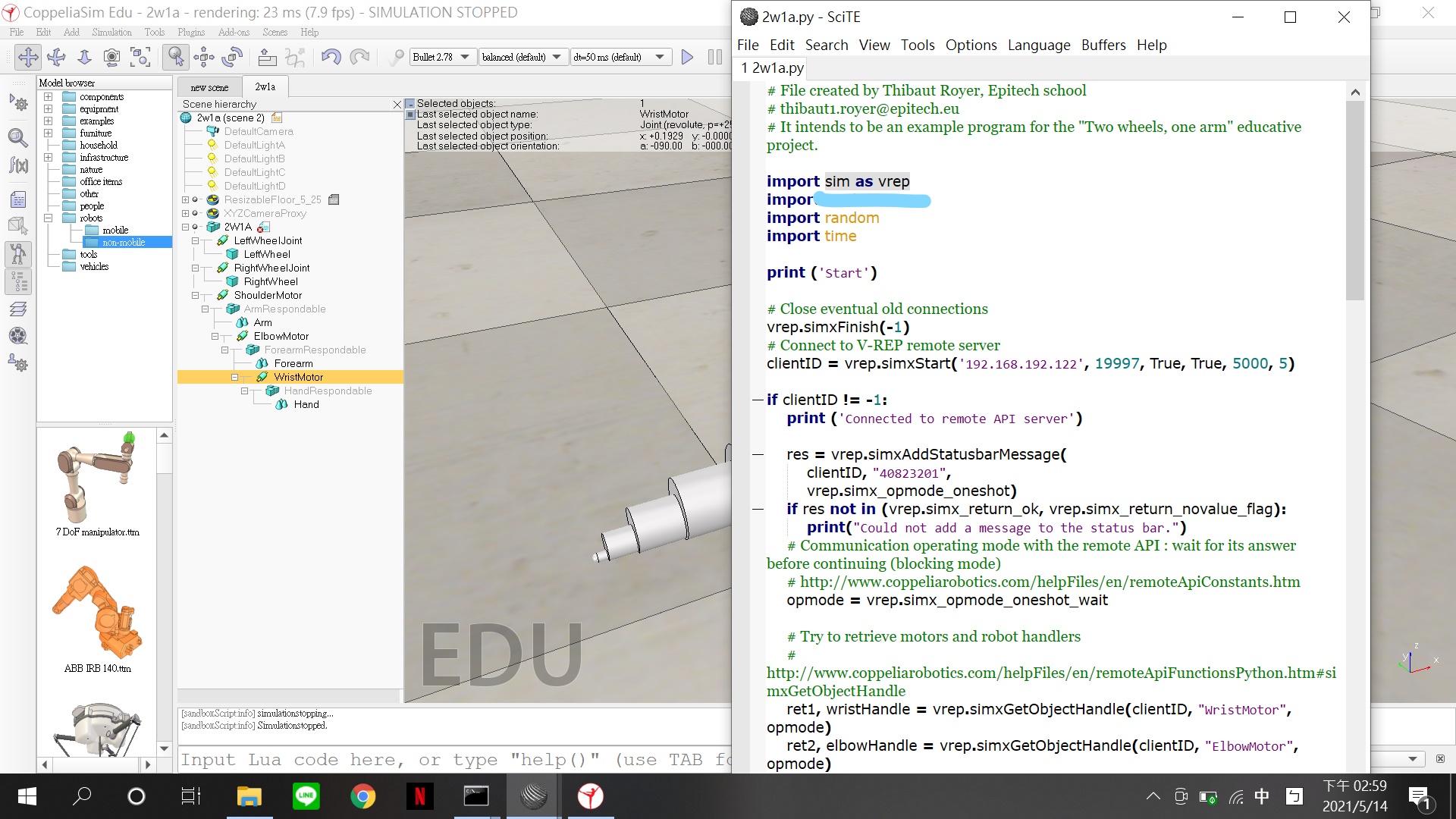Start simulation with play button
Screen dimensions: 1456x819
point(687,57)
